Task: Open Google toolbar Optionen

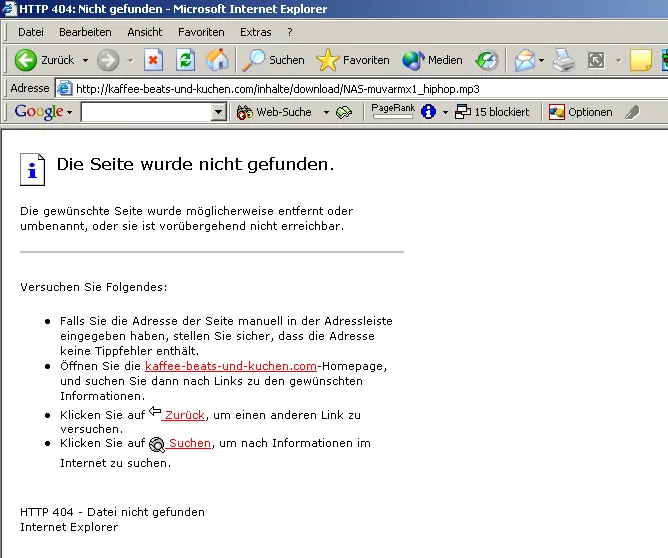Action: click(x=581, y=112)
